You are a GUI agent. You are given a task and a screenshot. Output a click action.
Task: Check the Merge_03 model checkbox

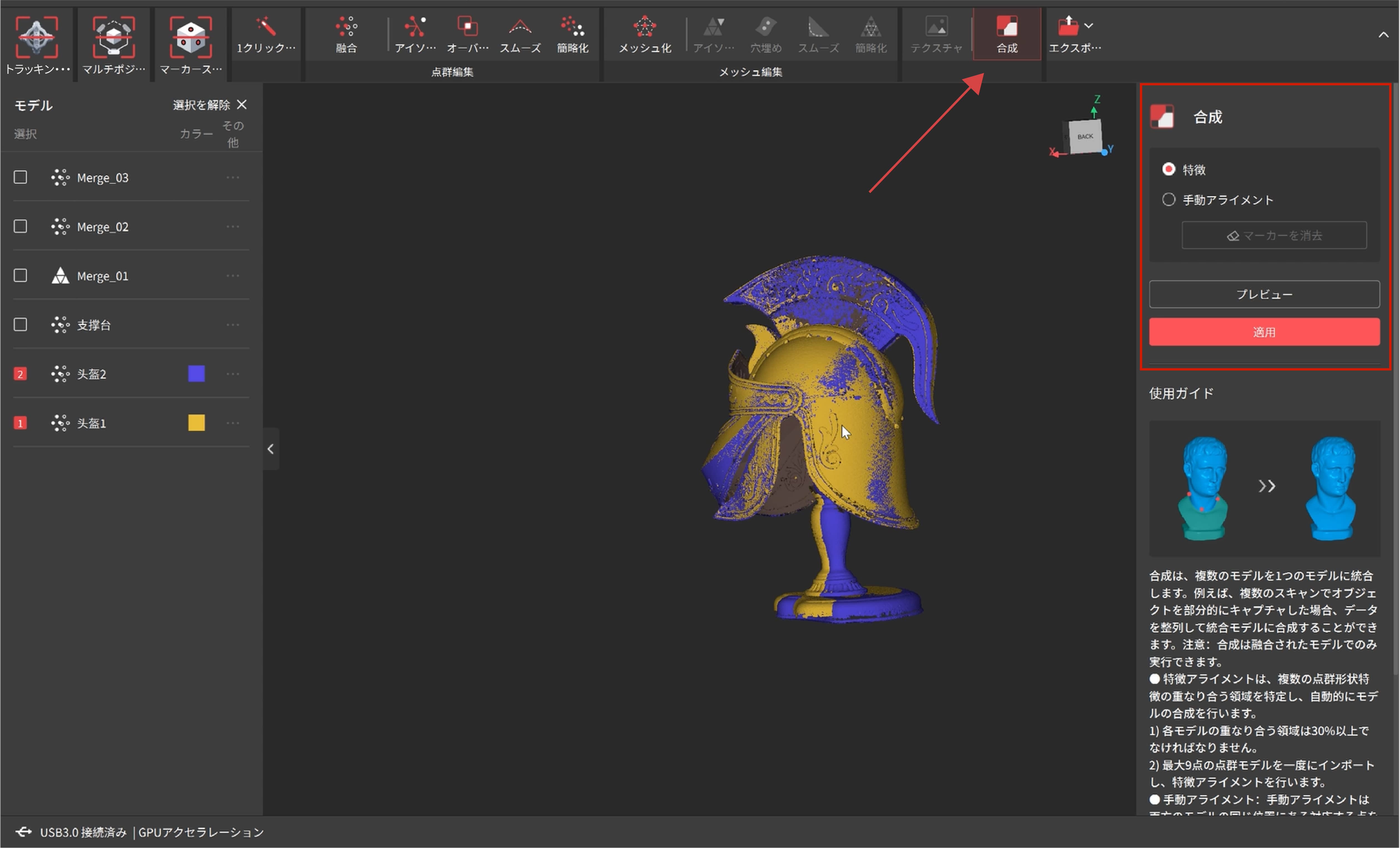(x=21, y=177)
